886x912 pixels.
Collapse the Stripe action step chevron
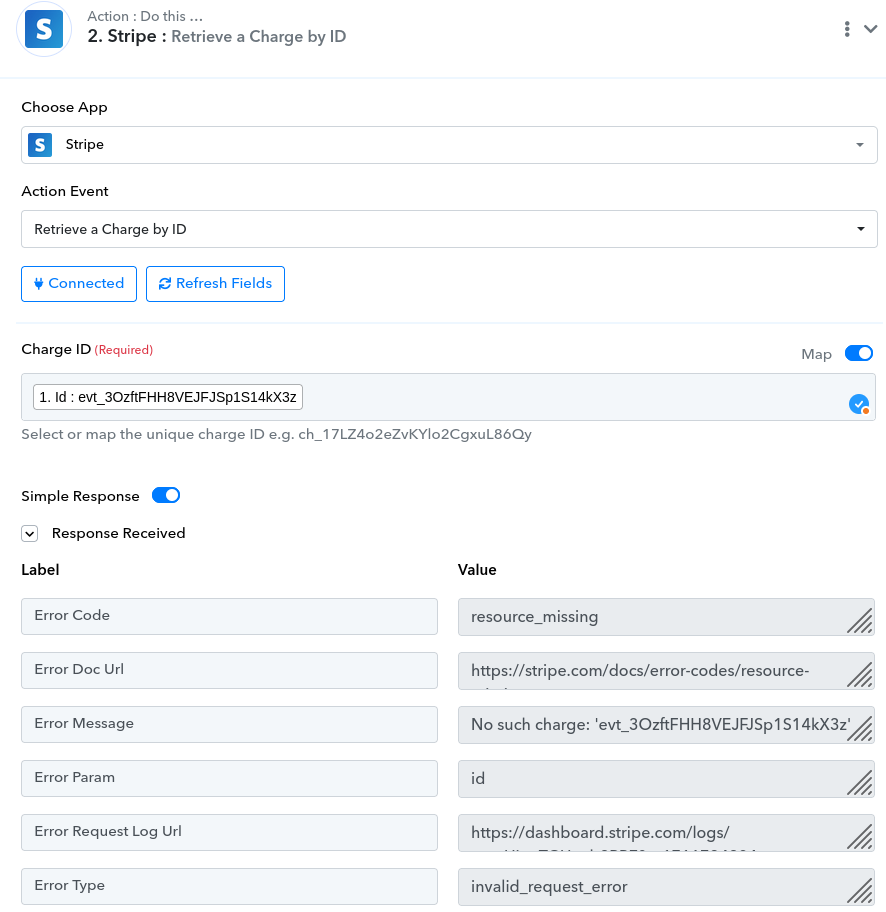(x=870, y=29)
